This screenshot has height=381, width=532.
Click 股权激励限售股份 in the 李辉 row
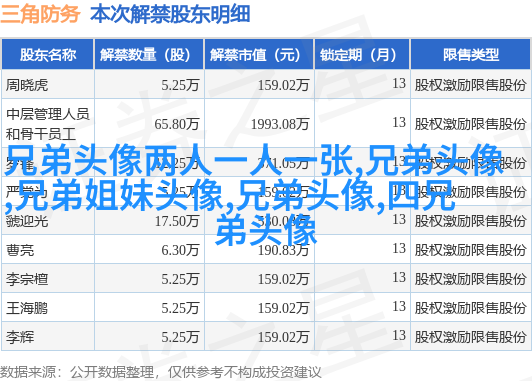(x=470, y=337)
